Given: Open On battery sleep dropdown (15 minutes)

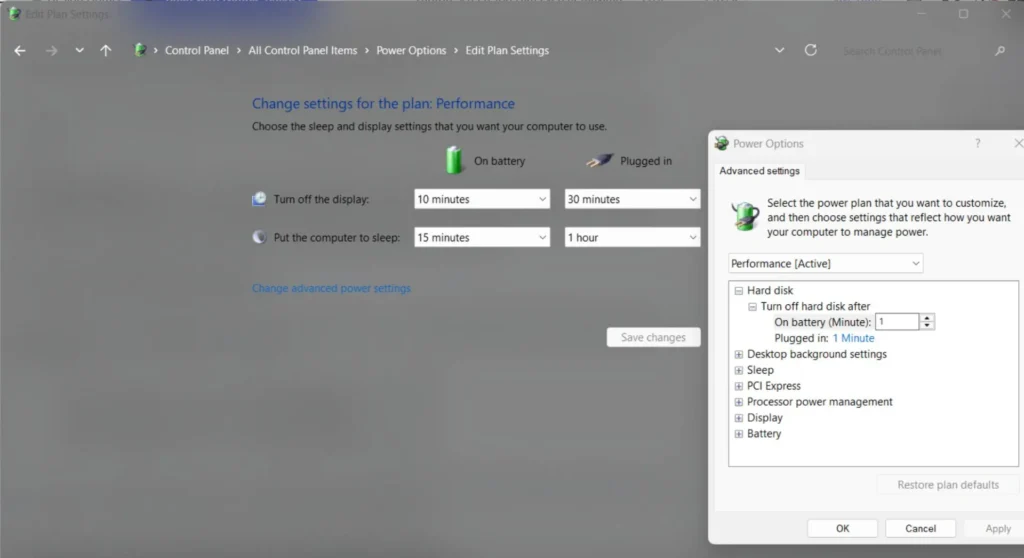Looking at the screenshot, I should click(x=482, y=237).
